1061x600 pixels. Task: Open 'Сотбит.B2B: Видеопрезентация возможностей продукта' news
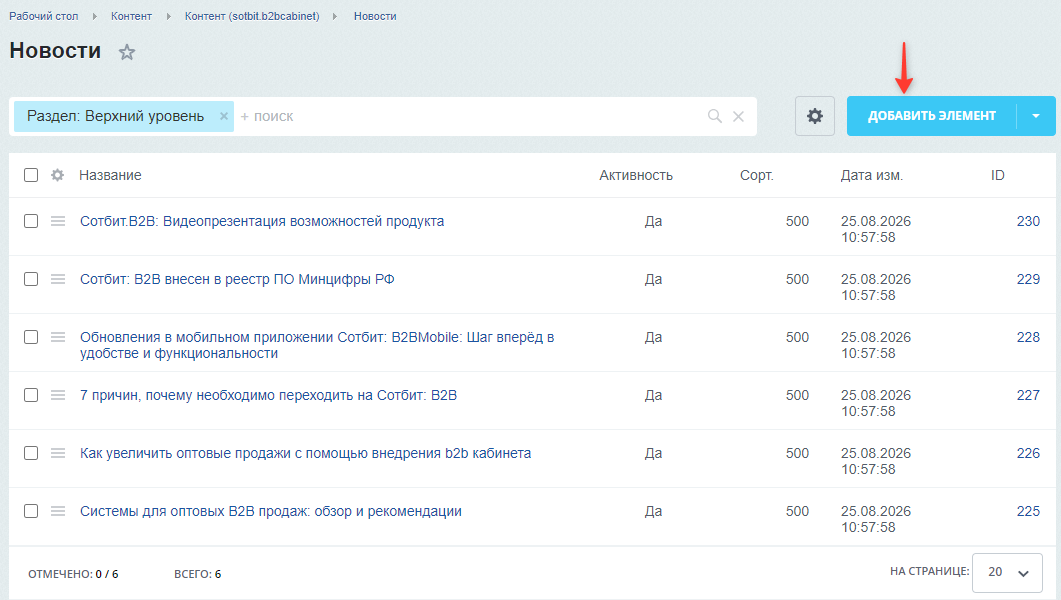point(262,221)
